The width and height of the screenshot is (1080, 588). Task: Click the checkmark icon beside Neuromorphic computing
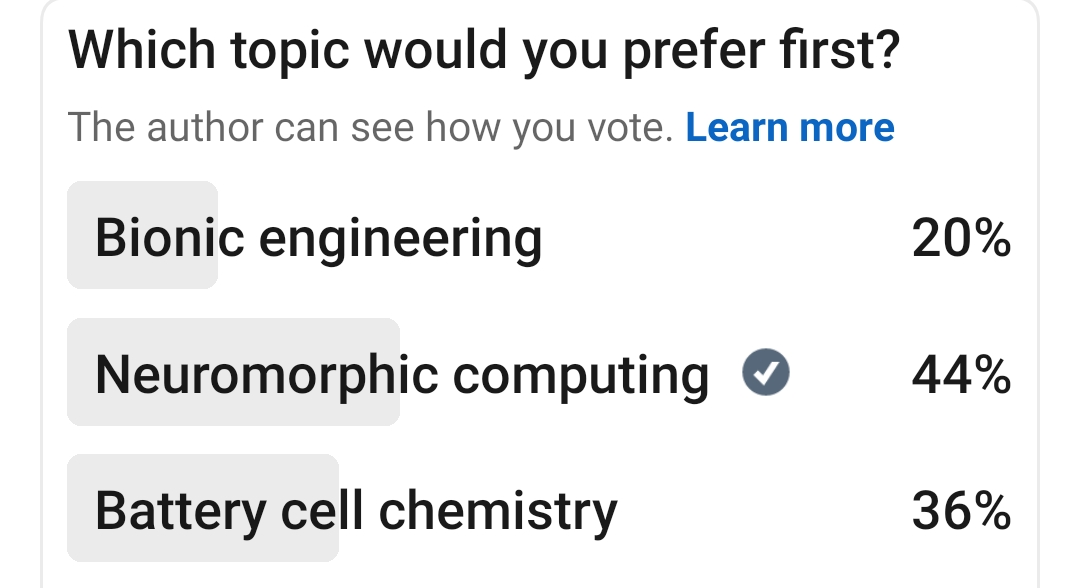tap(766, 374)
